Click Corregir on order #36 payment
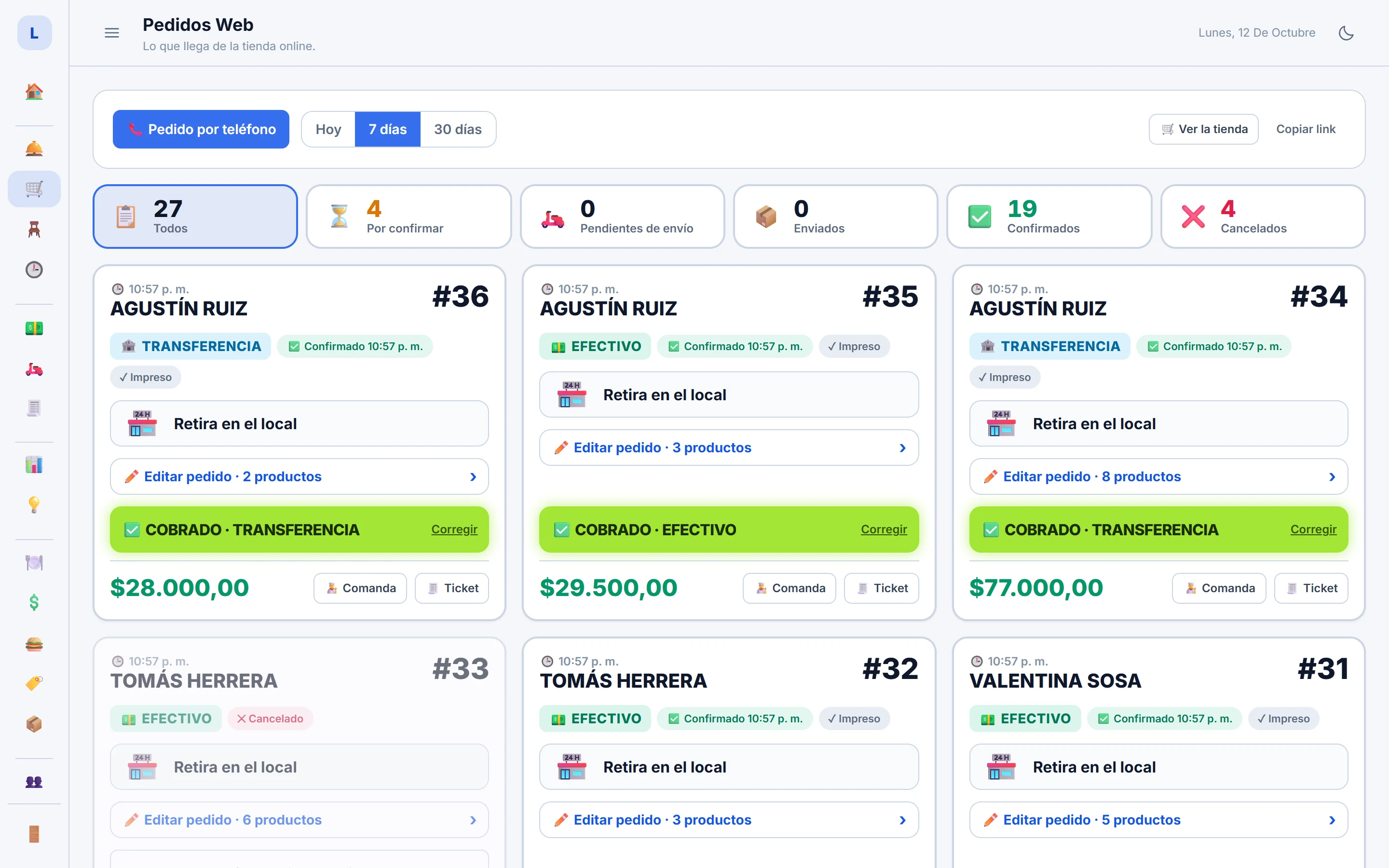 click(454, 529)
